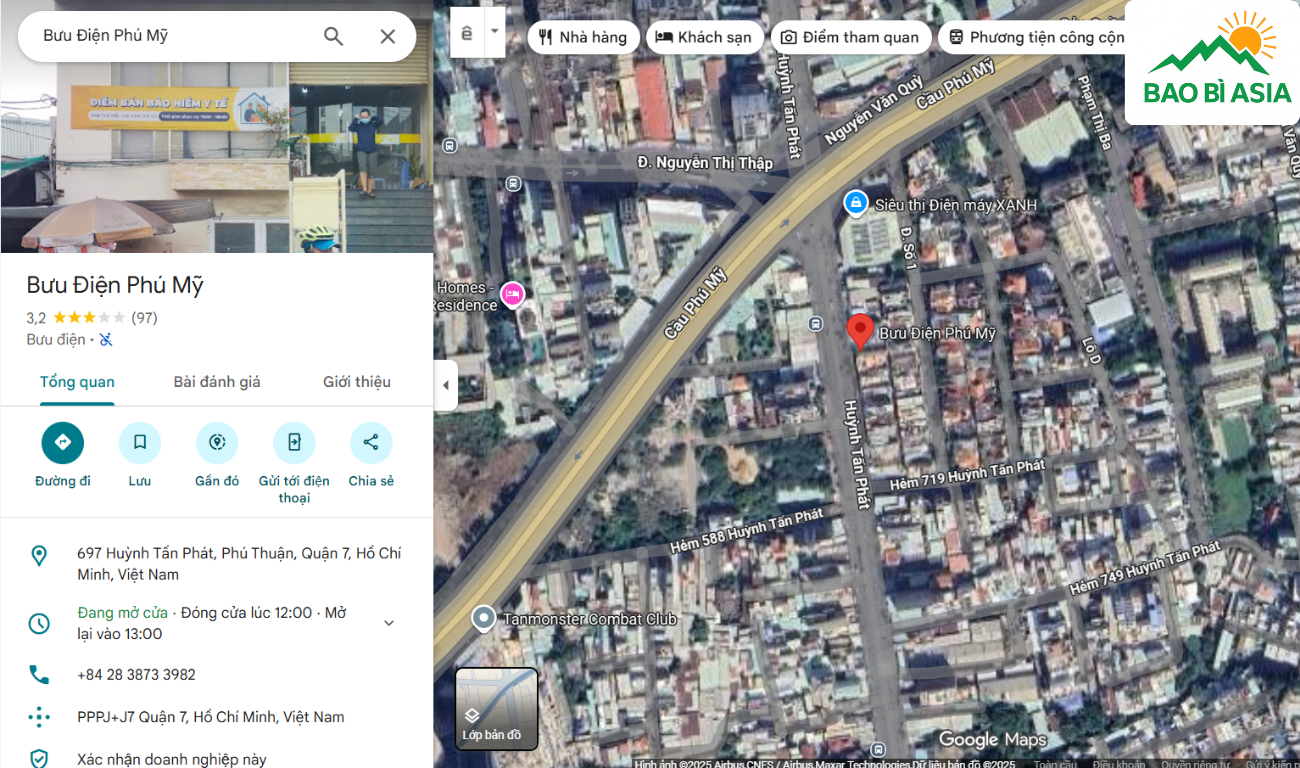This screenshot has width=1300, height=768.
Task: Expand the opening hours chevron
Action: pos(389,623)
